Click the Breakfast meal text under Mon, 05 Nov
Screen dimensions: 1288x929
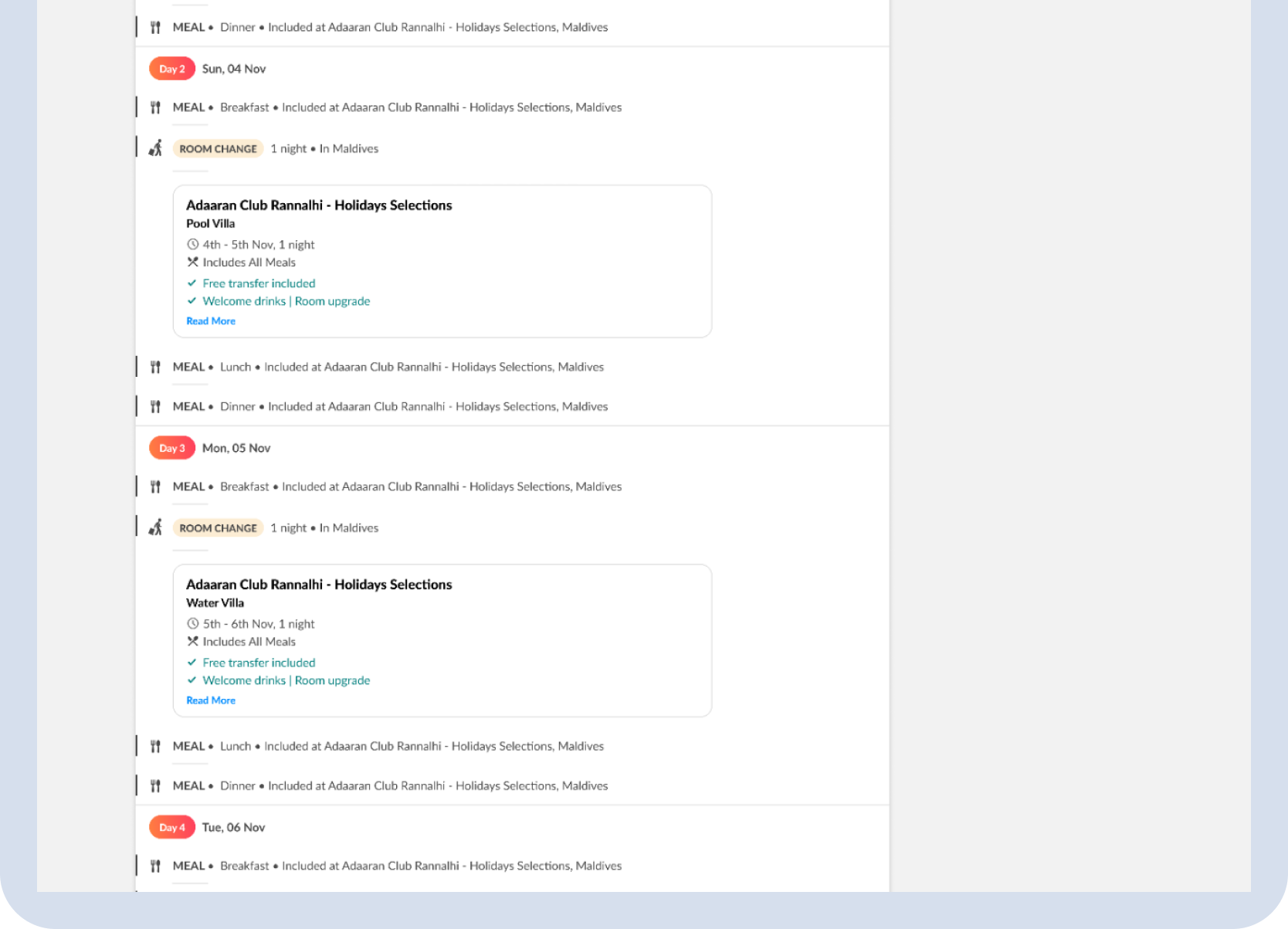pyautogui.click(x=421, y=487)
